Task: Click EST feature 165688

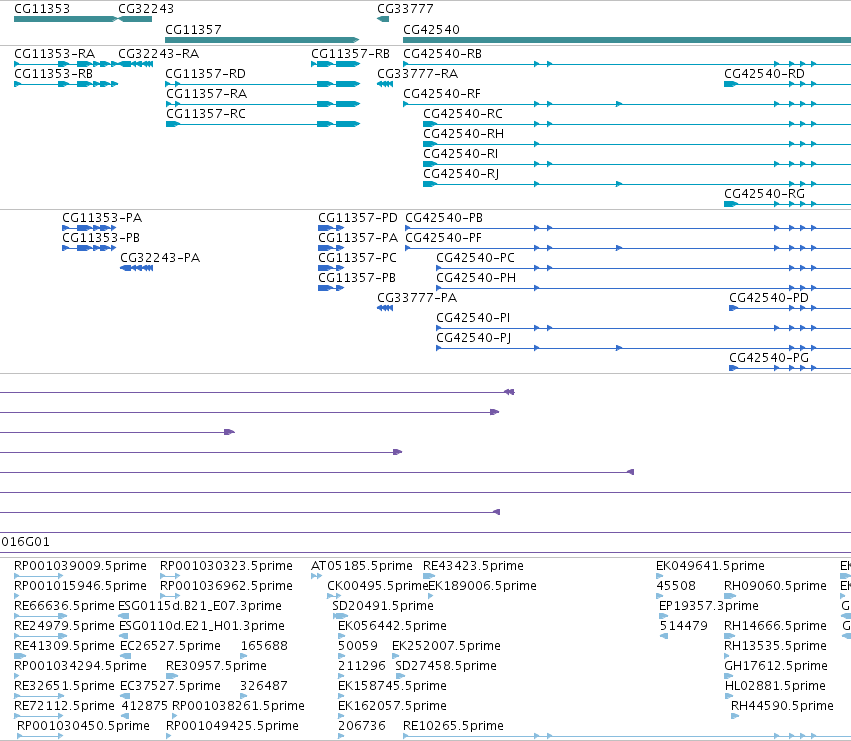Action: 264,647
